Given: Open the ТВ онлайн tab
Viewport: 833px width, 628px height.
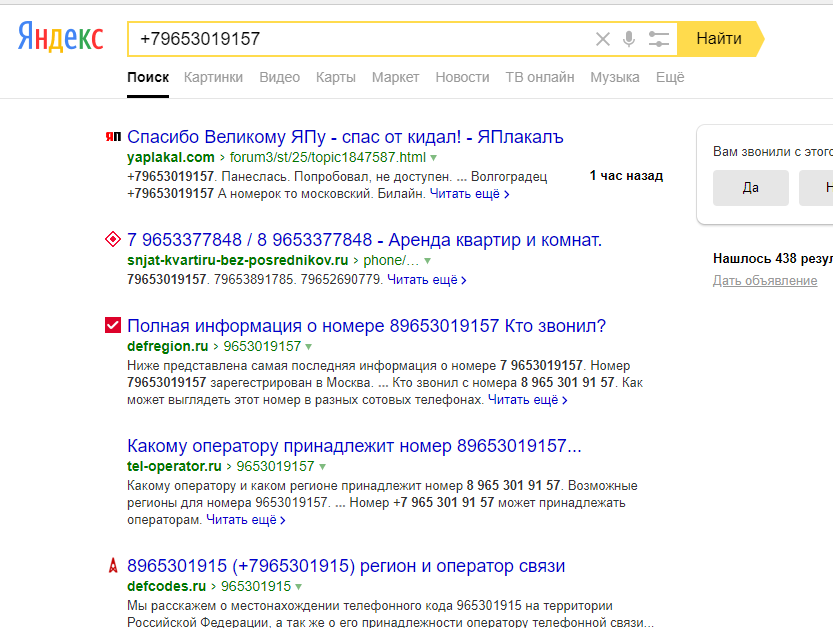Looking at the screenshot, I should (540, 78).
